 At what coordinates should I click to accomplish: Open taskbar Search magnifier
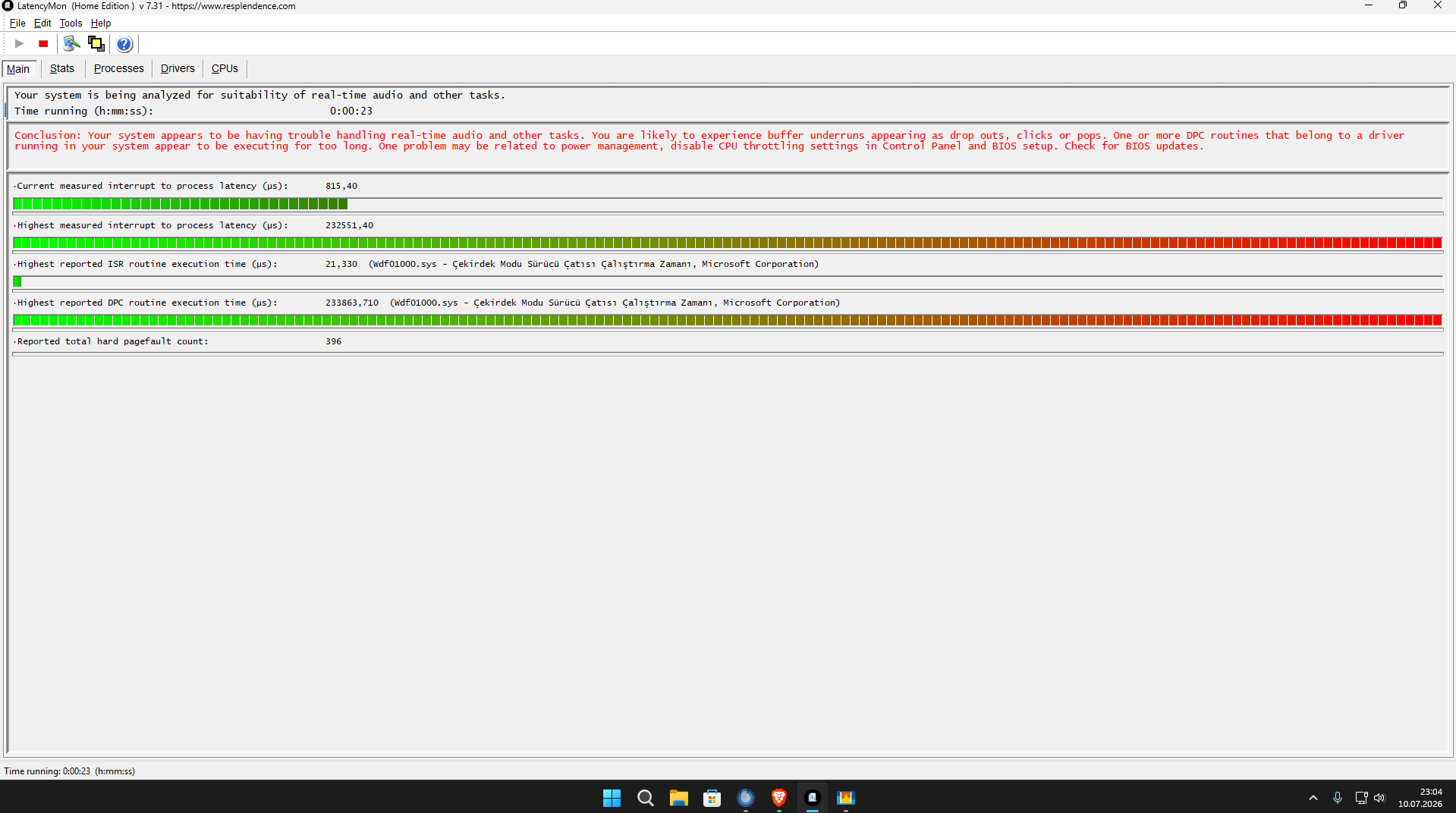pos(645,798)
